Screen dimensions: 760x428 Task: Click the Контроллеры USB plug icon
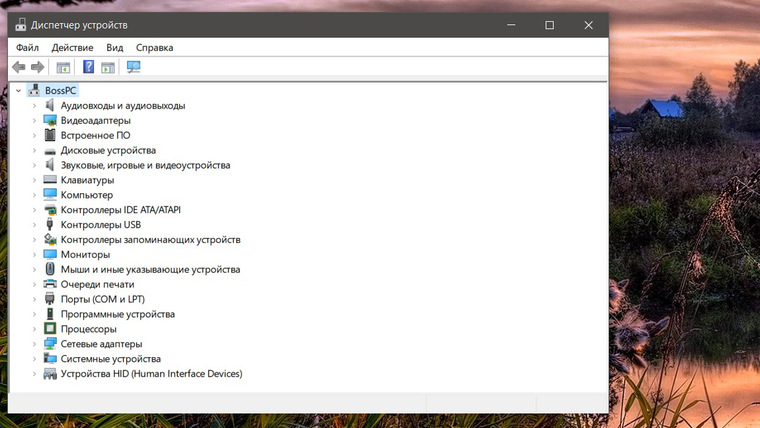tap(49, 224)
